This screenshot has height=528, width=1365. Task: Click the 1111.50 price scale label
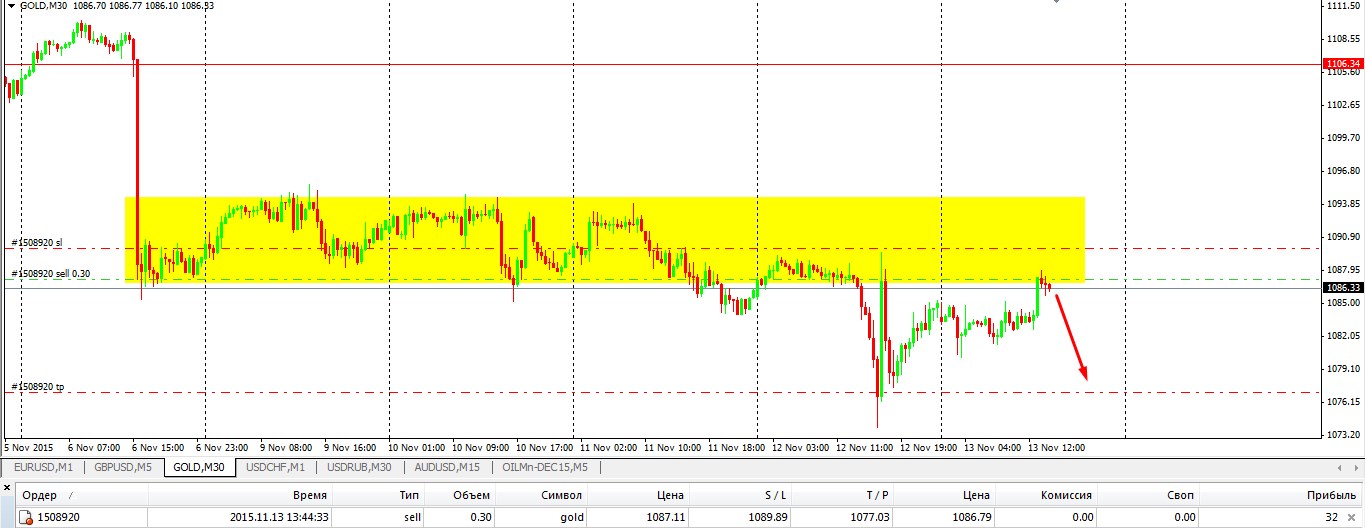pos(1343,6)
